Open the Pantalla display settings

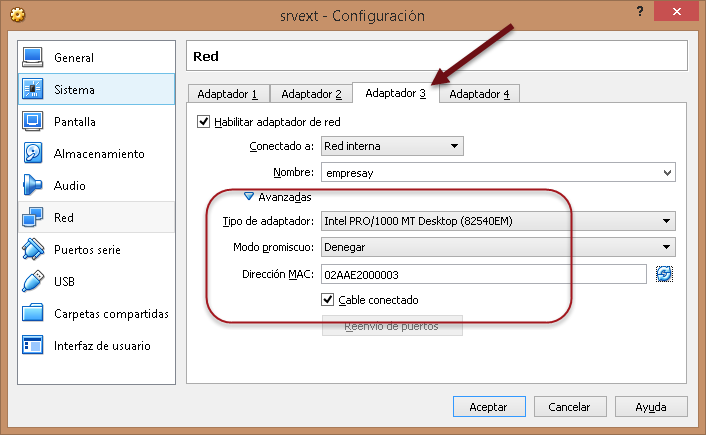pos(74,122)
